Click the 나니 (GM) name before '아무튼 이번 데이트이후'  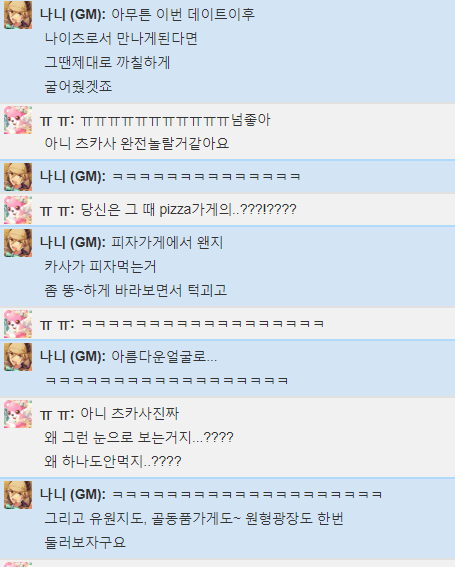(73, 15)
